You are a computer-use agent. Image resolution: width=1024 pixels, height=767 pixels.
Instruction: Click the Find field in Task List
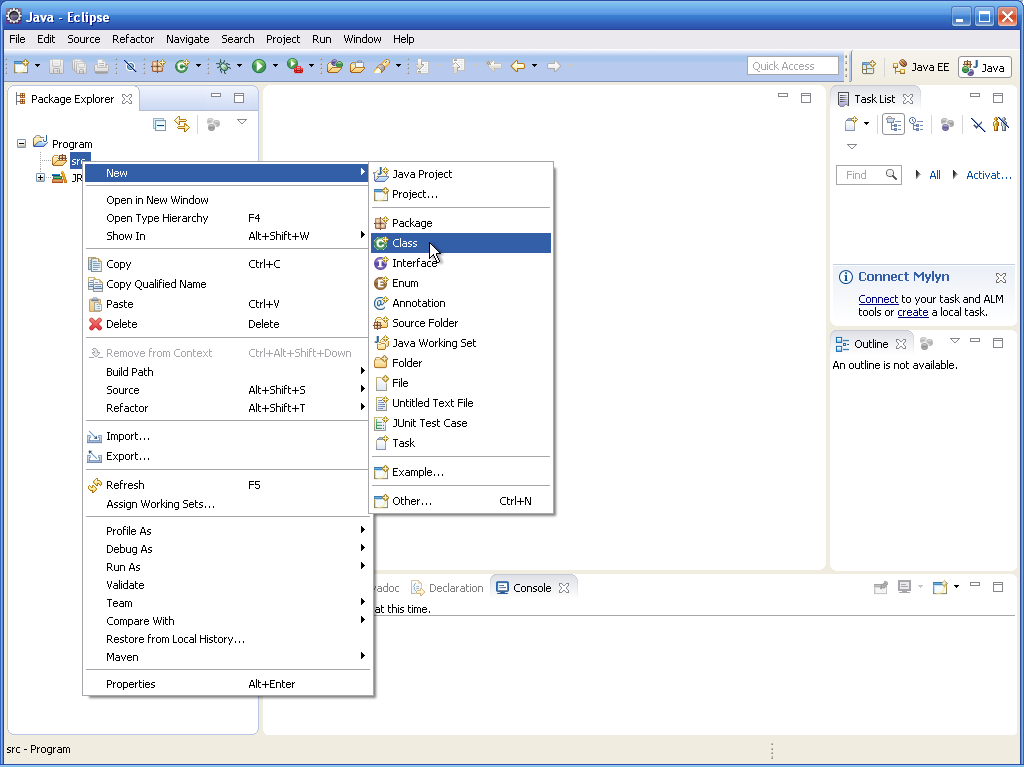869,175
